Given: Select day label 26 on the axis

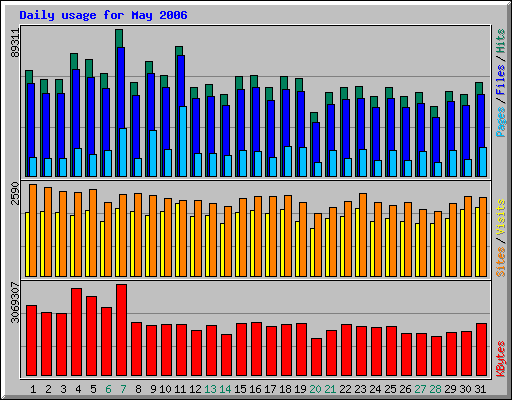Looking at the screenshot, I should click(405, 389).
